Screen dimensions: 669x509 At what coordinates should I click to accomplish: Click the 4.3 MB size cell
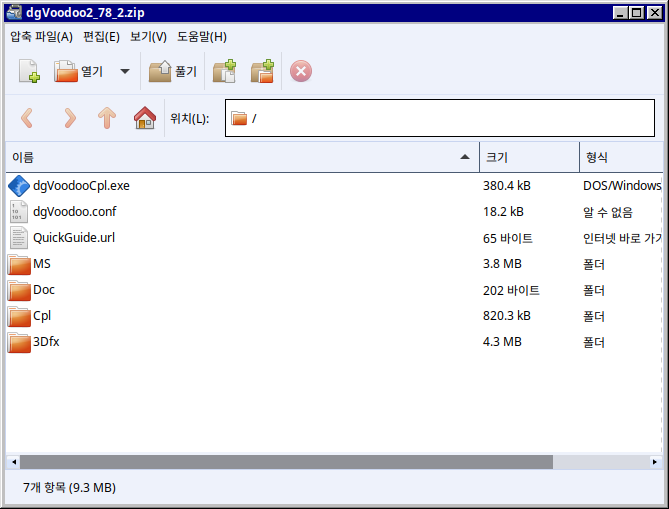pyautogui.click(x=502, y=342)
